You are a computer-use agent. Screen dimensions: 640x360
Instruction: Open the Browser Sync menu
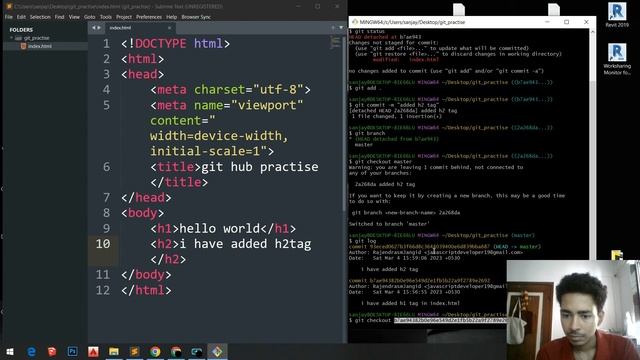[196, 17]
